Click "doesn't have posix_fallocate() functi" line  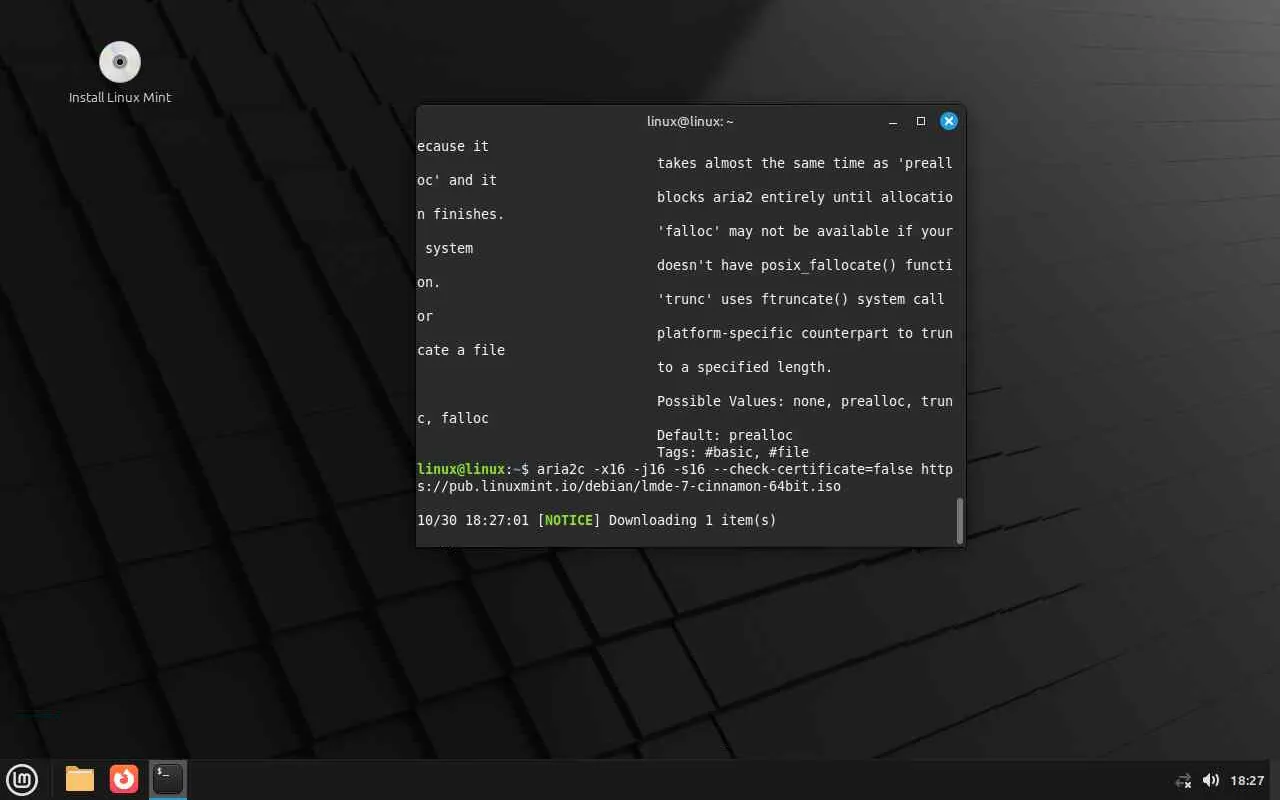tap(805, 265)
